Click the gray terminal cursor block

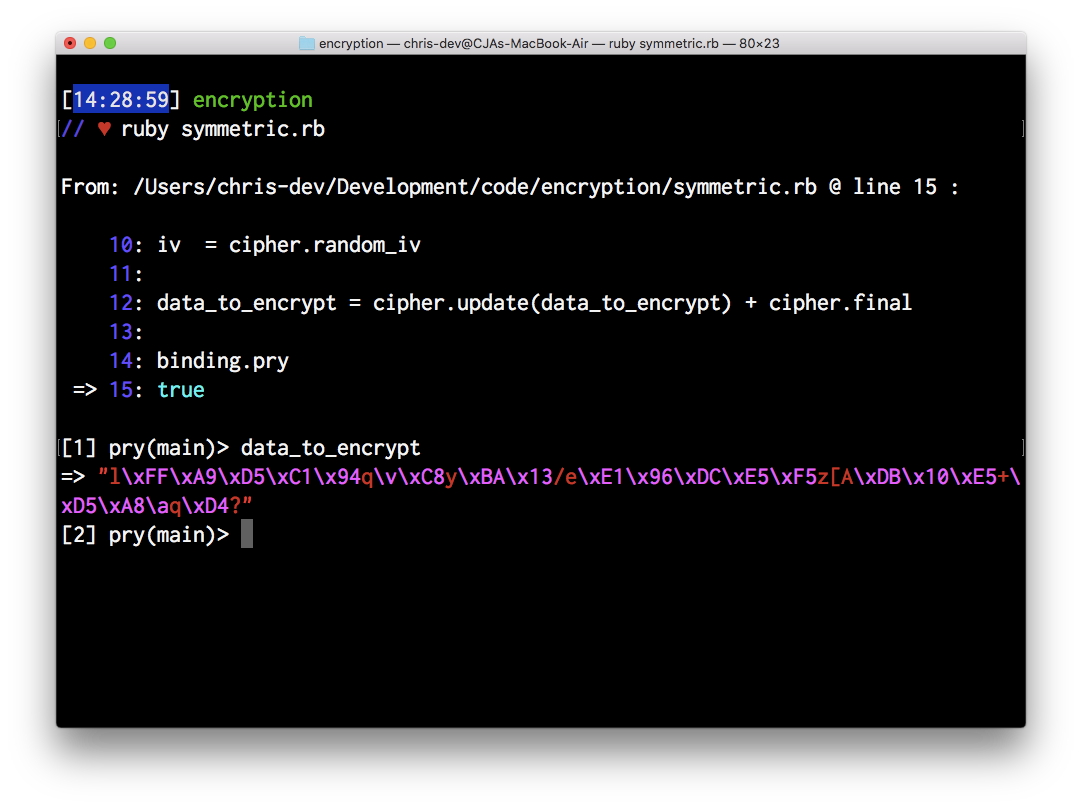(x=247, y=534)
